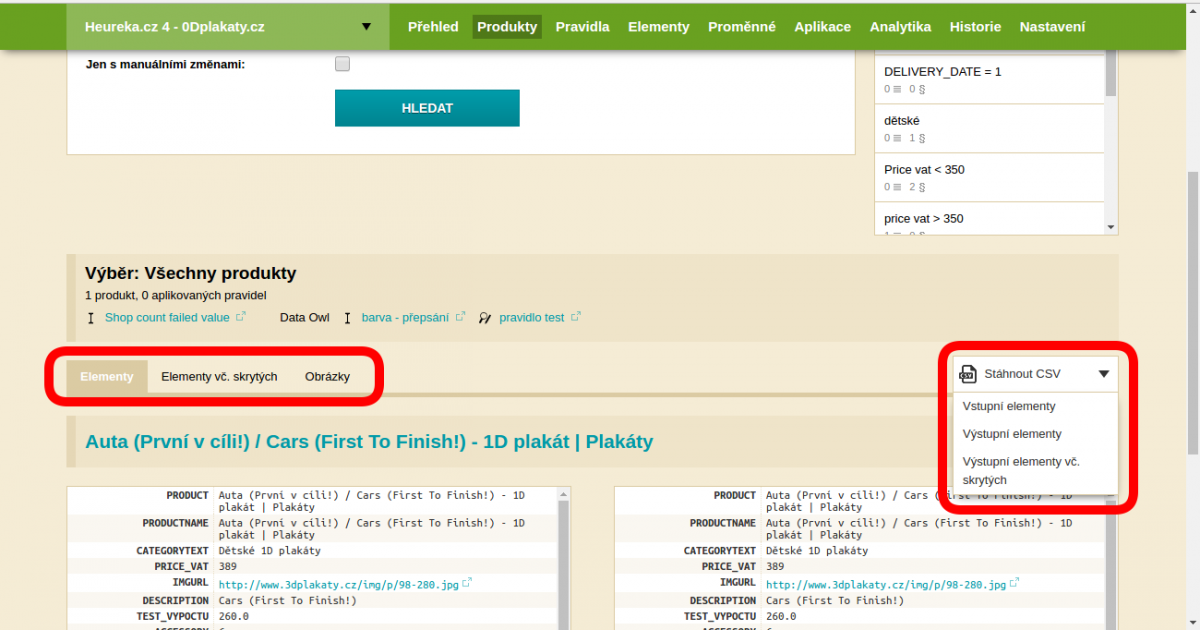Click the CSV file icon in Stáhnout CSV
Screen dimensions: 1200x630
(x=968, y=374)
